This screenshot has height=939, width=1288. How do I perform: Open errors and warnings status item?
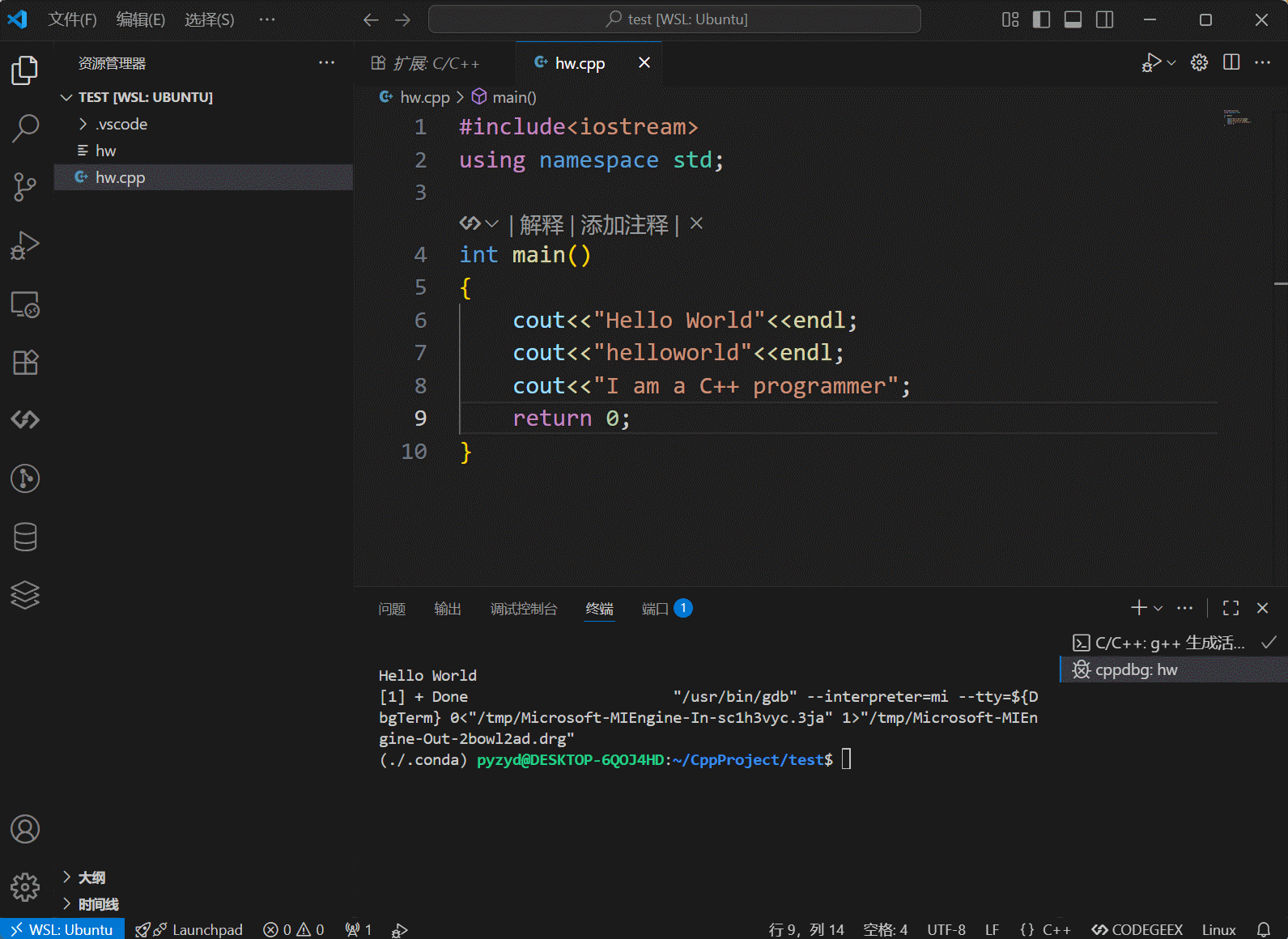point(294,929)
